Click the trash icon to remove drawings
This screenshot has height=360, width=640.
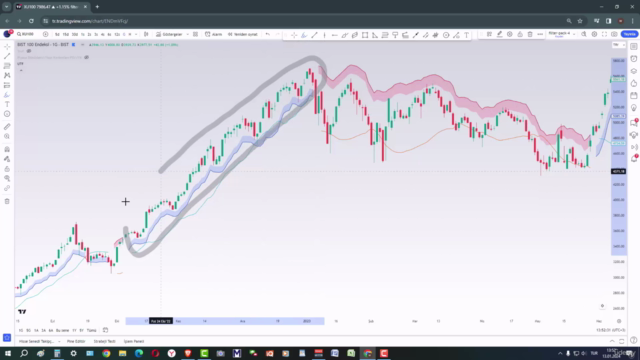[7, 201]
